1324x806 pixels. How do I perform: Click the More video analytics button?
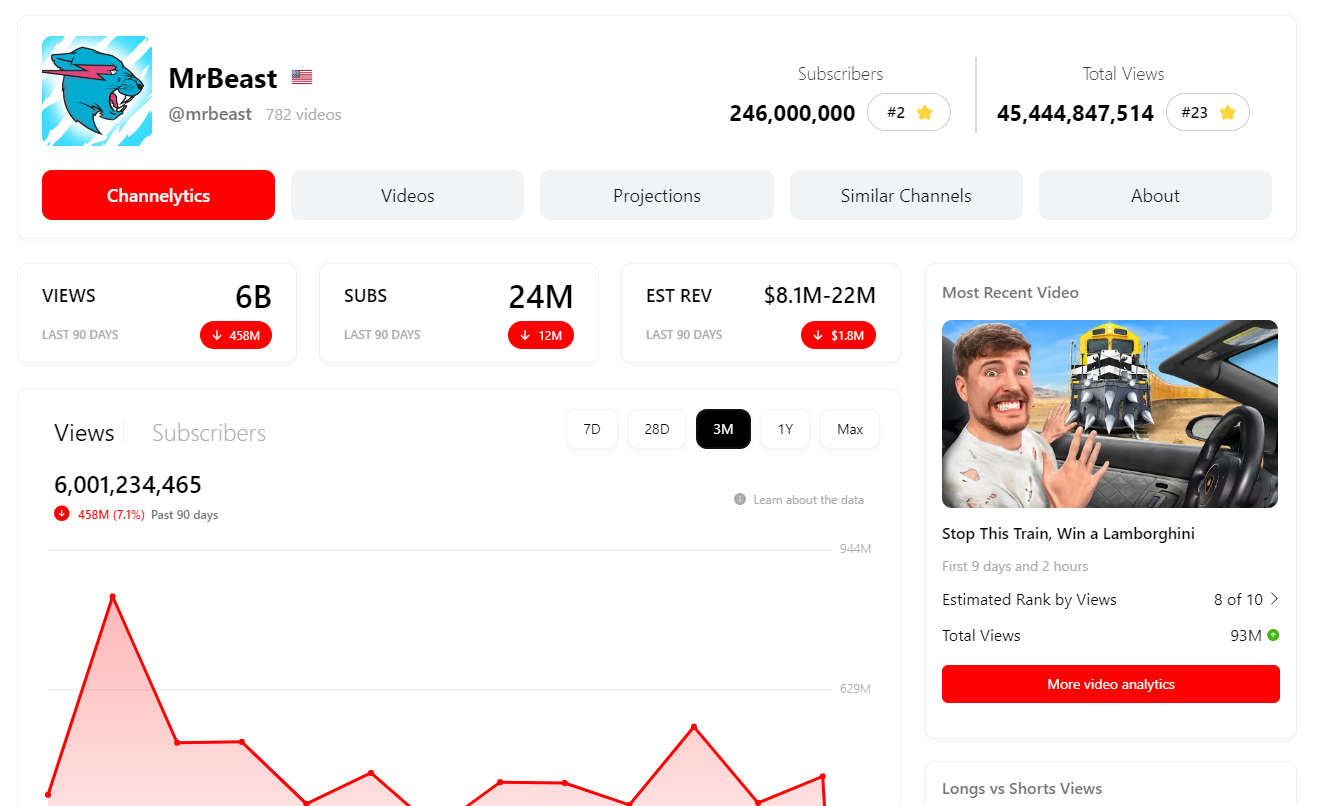(x=1110, y=684)
